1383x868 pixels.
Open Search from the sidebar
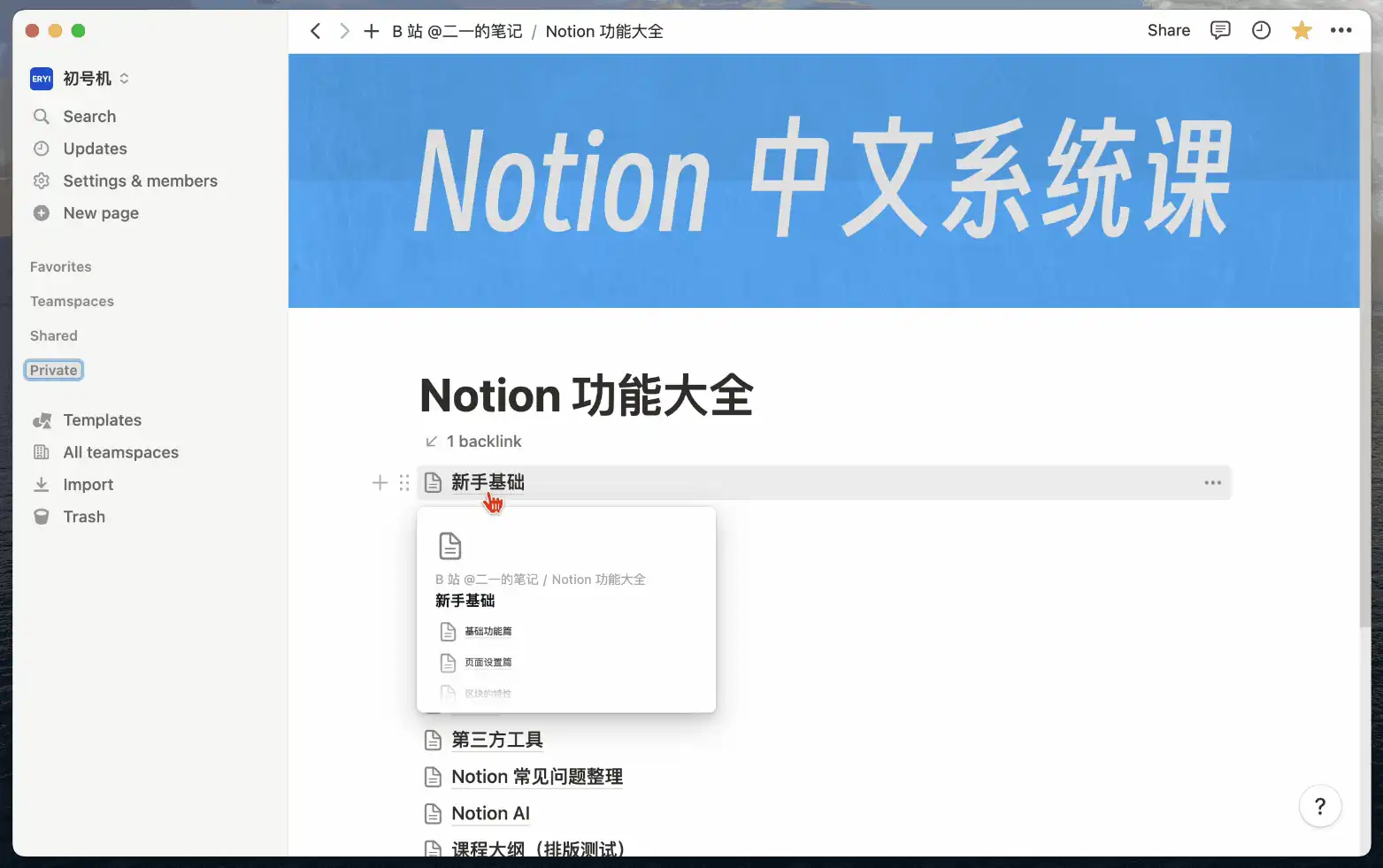coord(88,116)
